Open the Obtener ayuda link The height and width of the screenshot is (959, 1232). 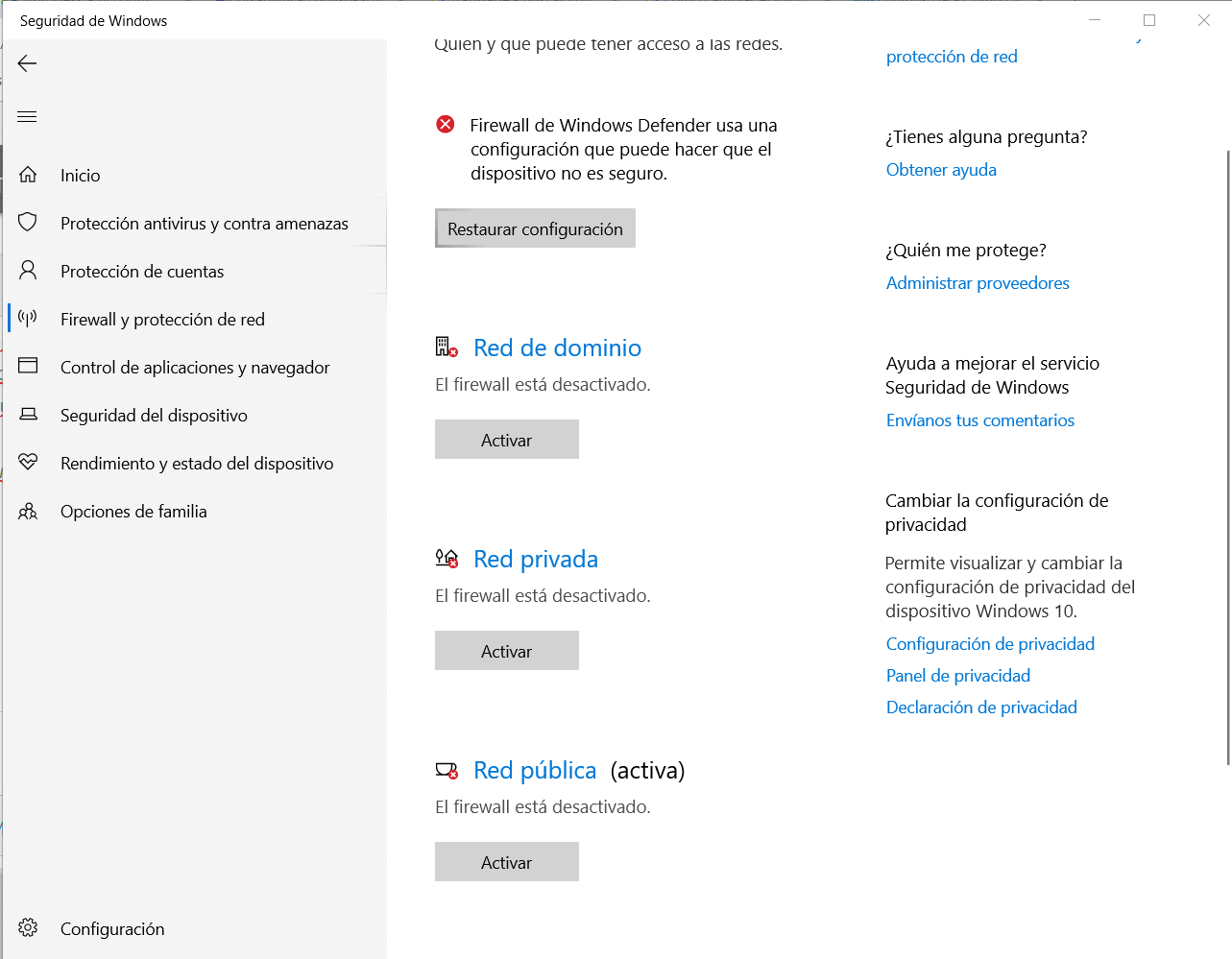click(941, 169)
